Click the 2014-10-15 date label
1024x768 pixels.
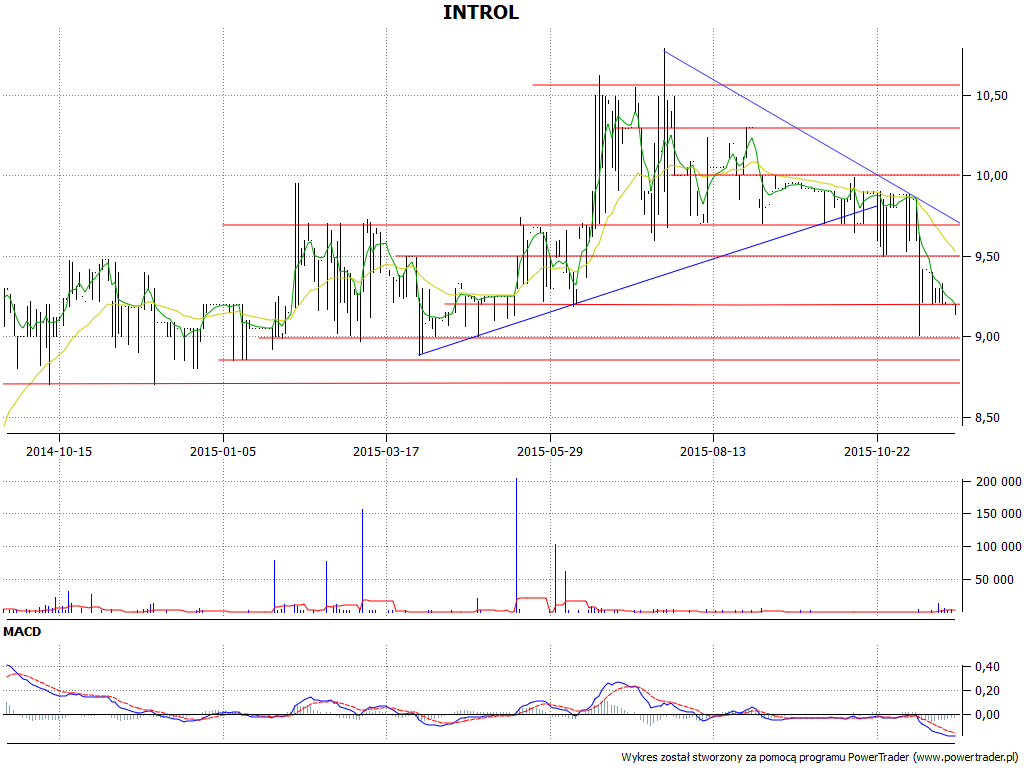[x=59, y=451]
